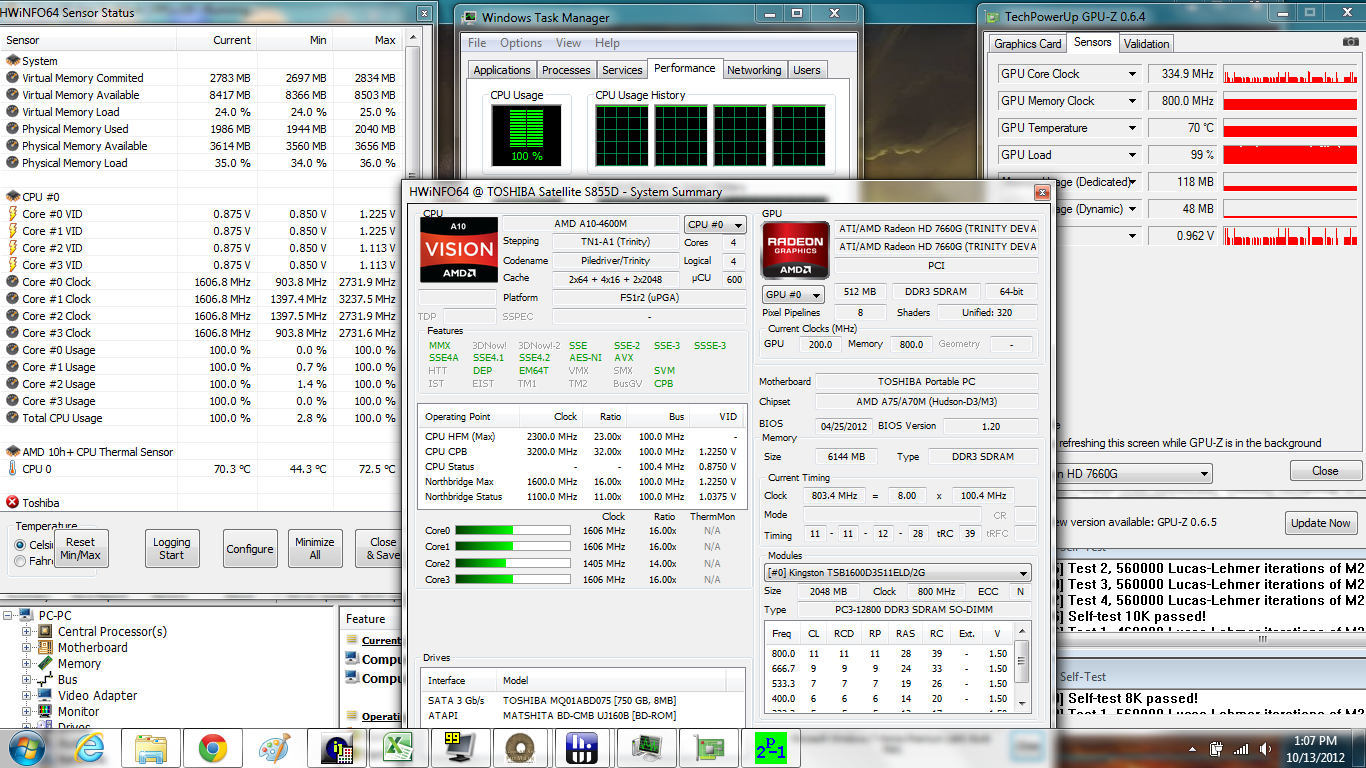
Task: Click the Total CPU Usage row
Action: (x=200, y=418)
